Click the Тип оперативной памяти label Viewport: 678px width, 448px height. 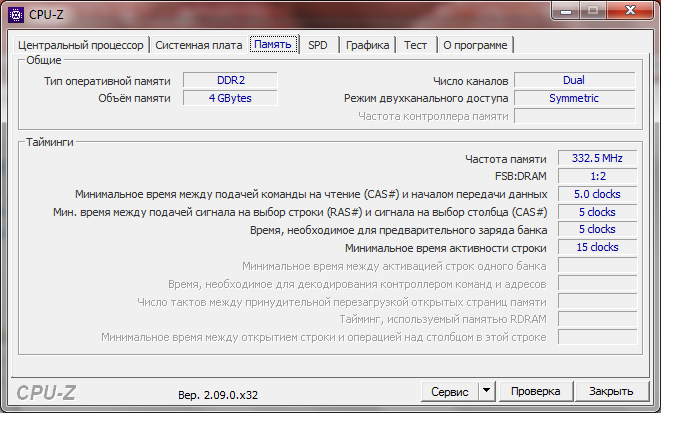click(x=107, y=81)
